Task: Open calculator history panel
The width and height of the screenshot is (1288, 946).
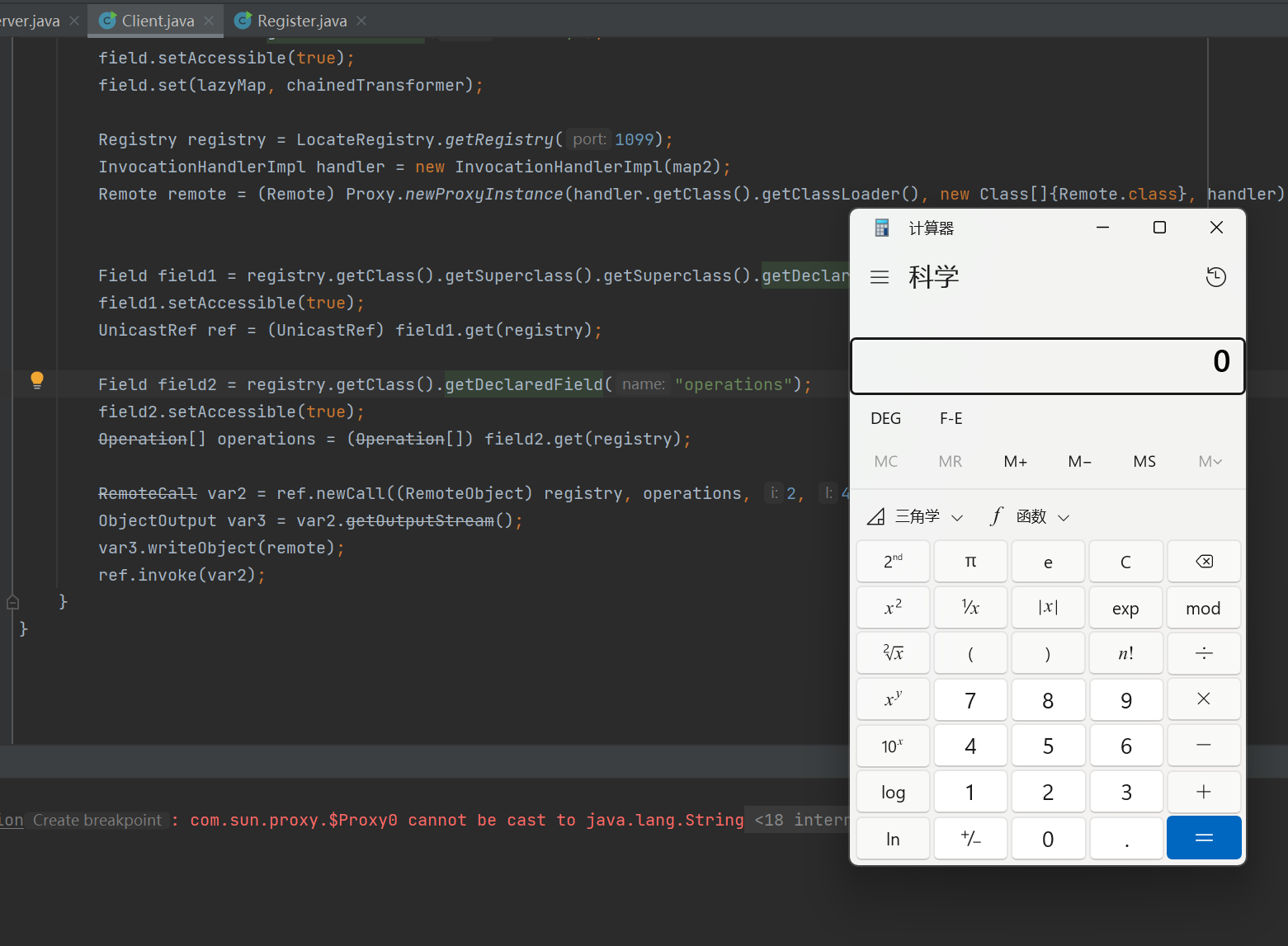Action: [1215, 277]
